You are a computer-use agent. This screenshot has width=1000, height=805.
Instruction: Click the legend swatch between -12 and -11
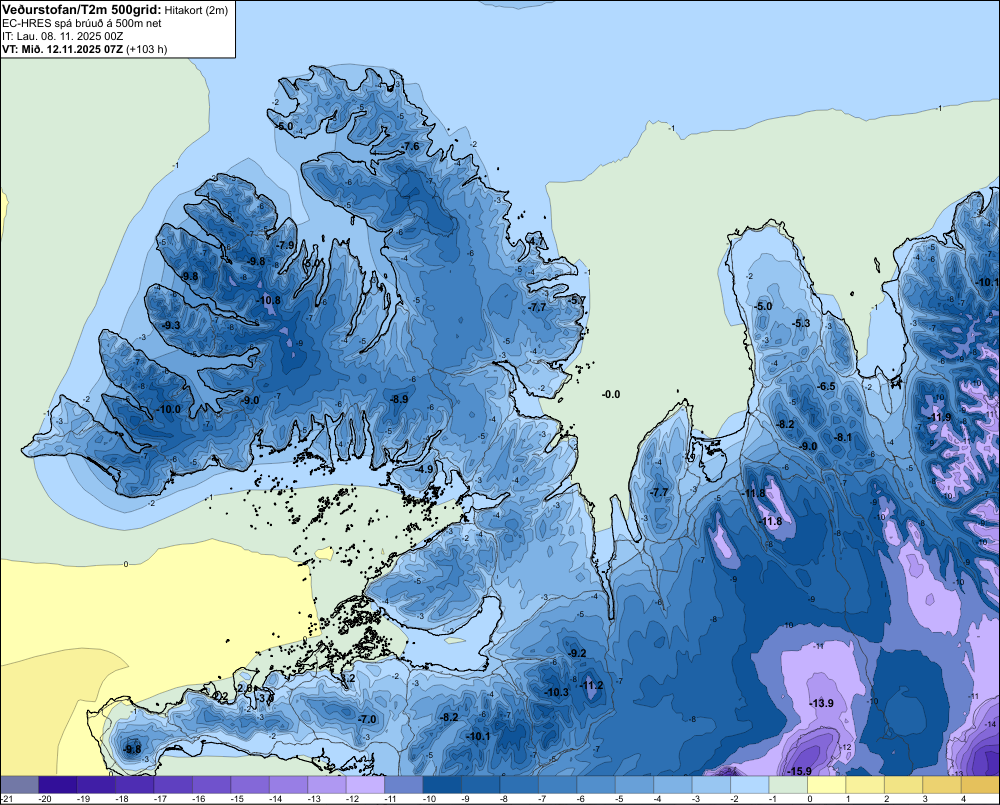365,785
